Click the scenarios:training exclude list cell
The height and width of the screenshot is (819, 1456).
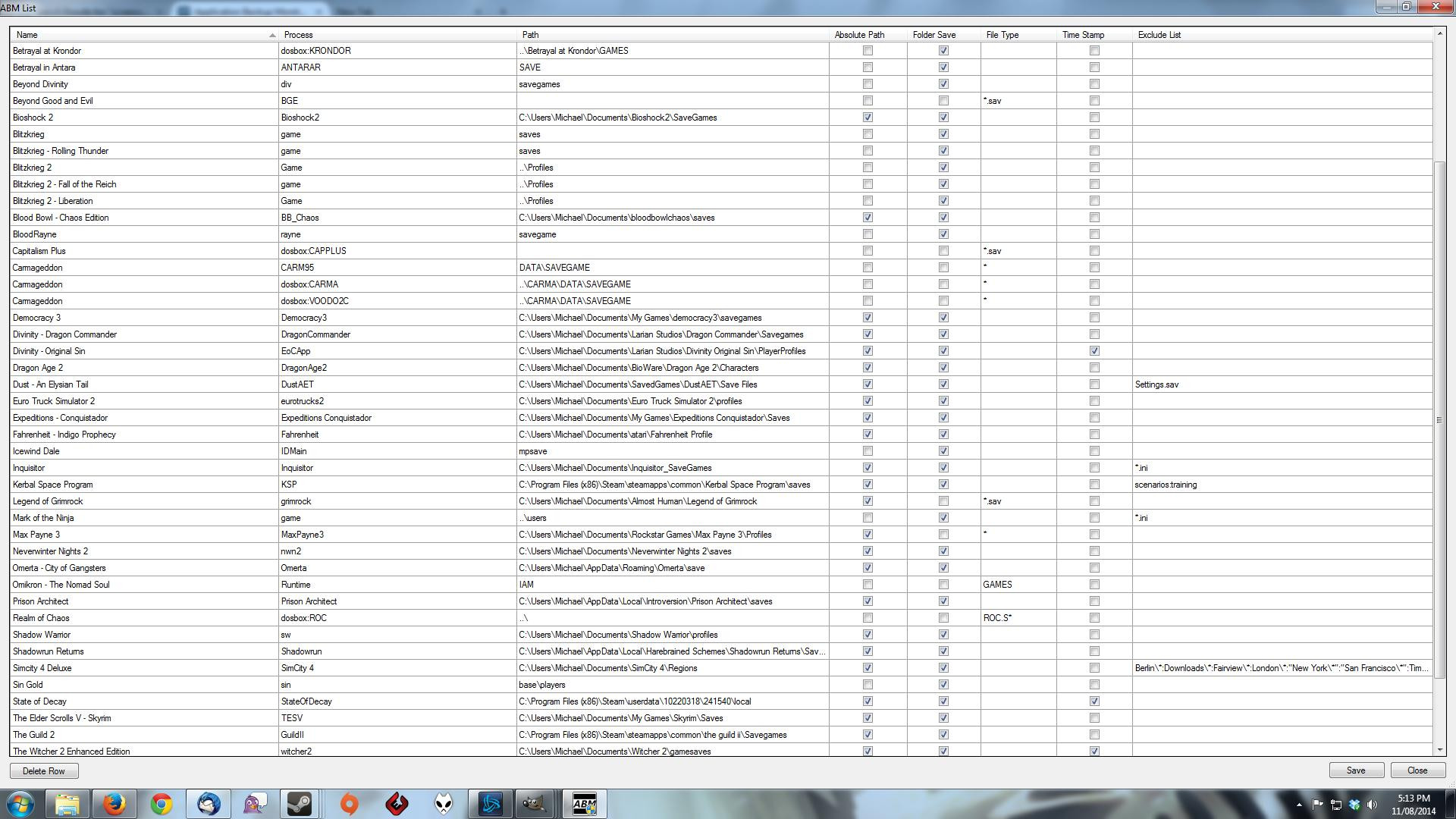[x=1282, y=485]
